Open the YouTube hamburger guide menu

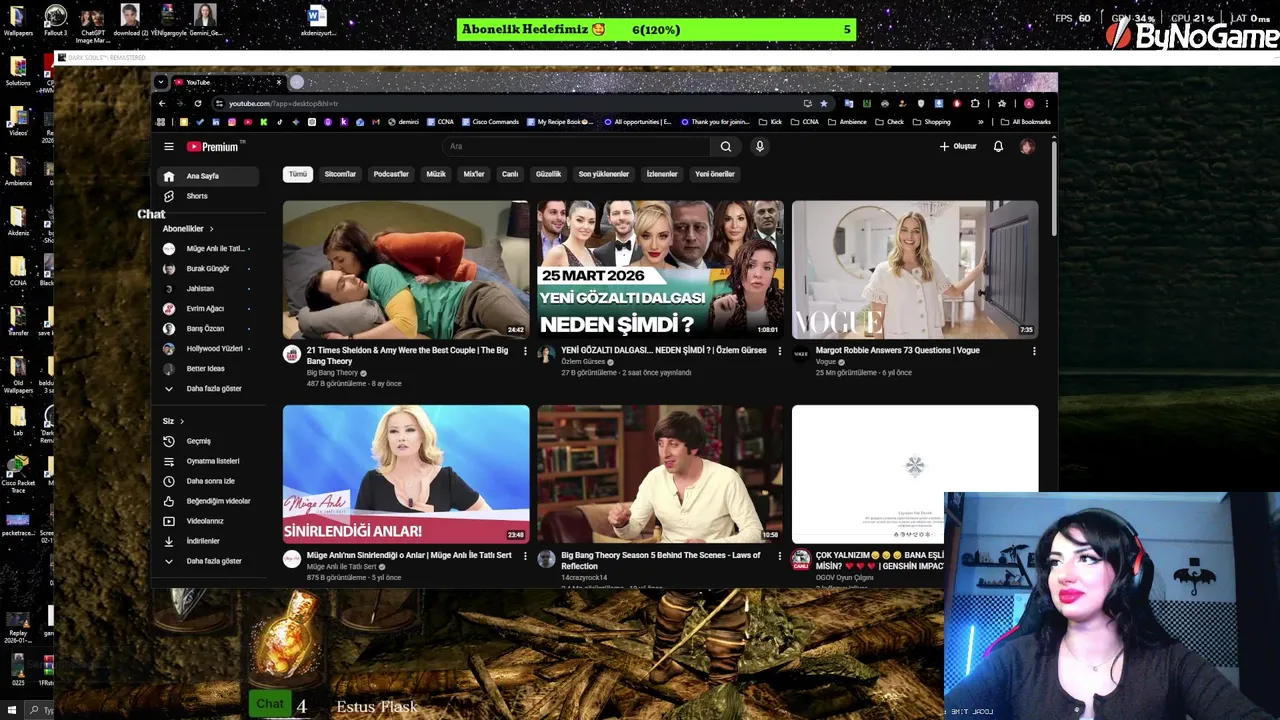(169, 146)
